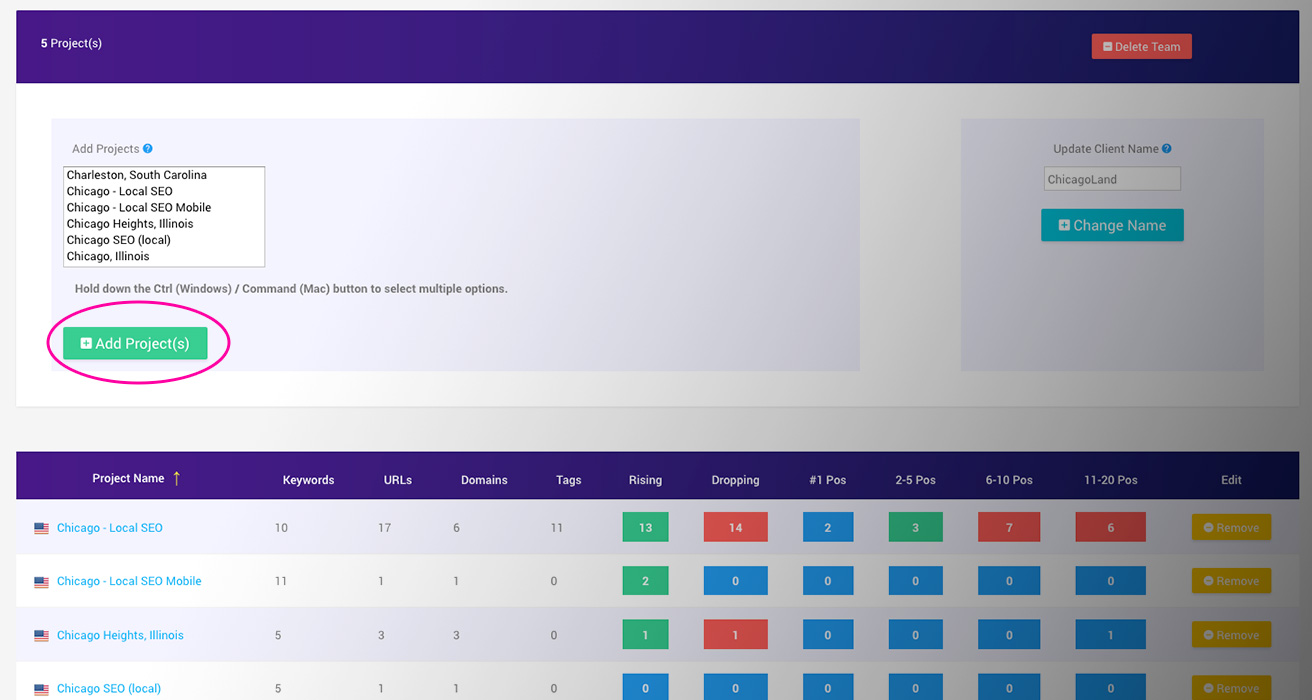
Task: Select Charleston, South Carolina in the project list
Action: [x=137, y=175]
